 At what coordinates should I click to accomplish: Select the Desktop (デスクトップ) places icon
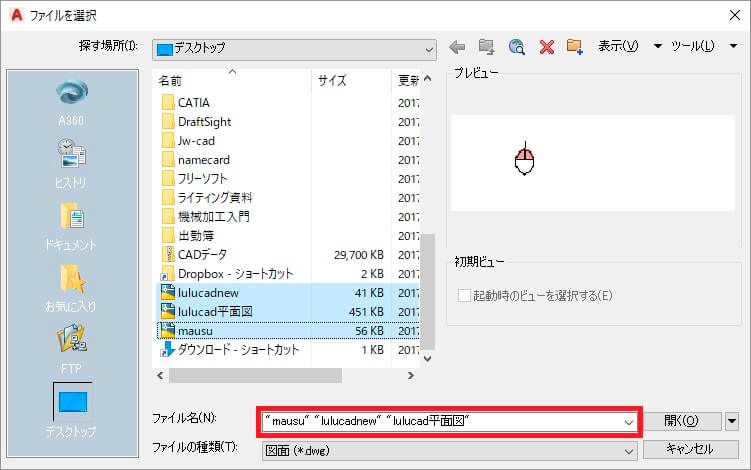(x=71, y=411)
